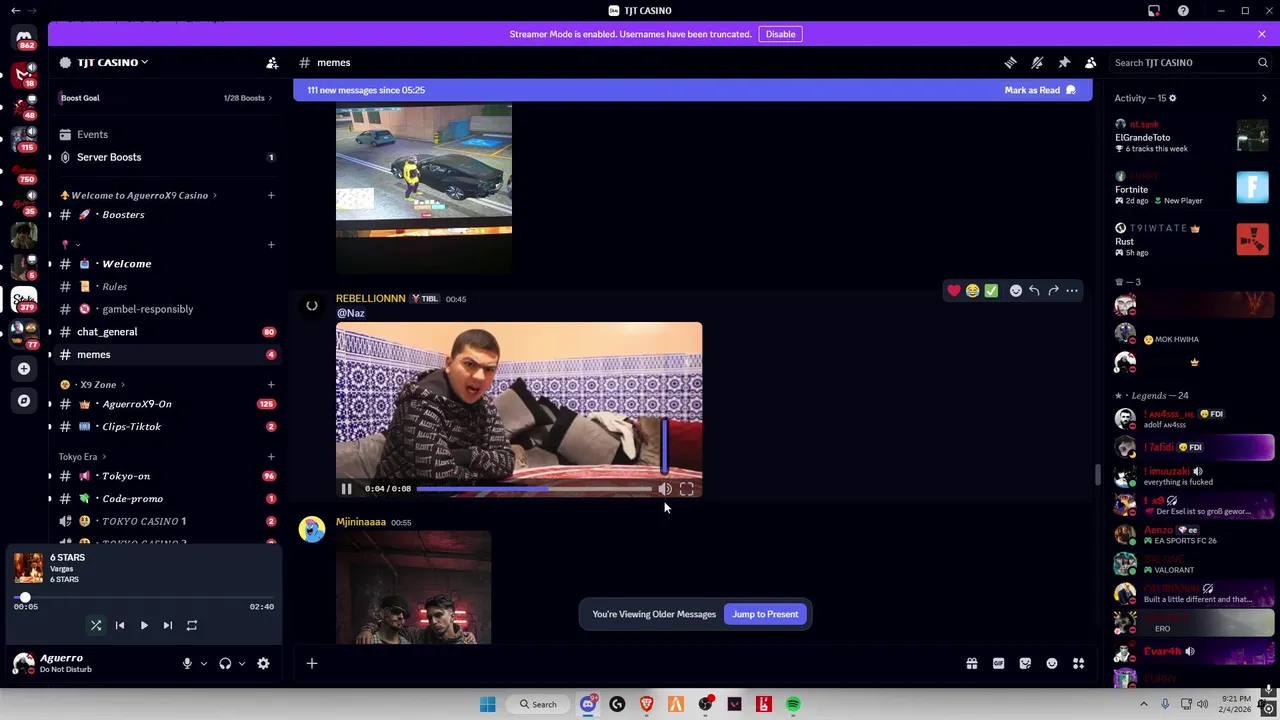Viewport: 1280px width, 720px height.
Task: Open the Welcome channel
Action: [165, 264]
